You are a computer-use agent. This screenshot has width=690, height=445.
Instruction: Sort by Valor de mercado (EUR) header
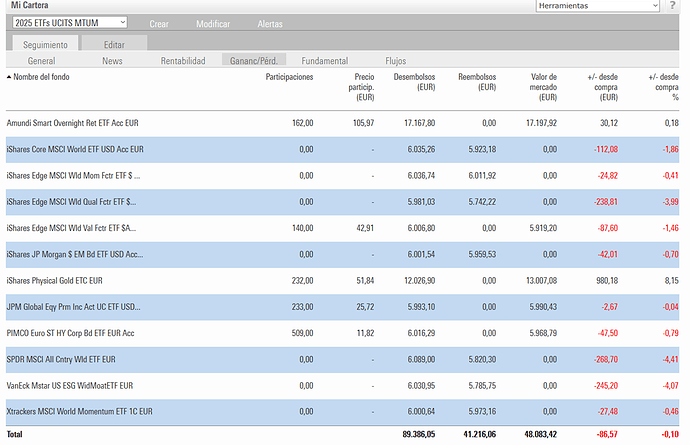click(x=543, y=87)
